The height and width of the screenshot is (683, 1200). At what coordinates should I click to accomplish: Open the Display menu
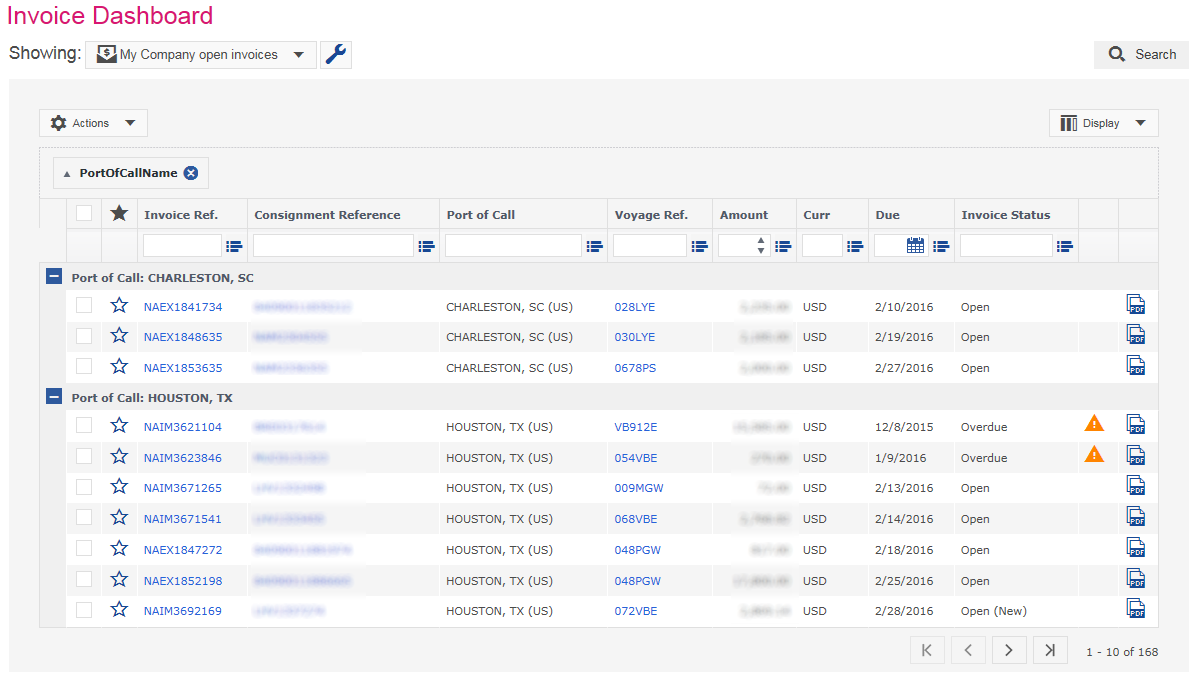click(1103, 122)
